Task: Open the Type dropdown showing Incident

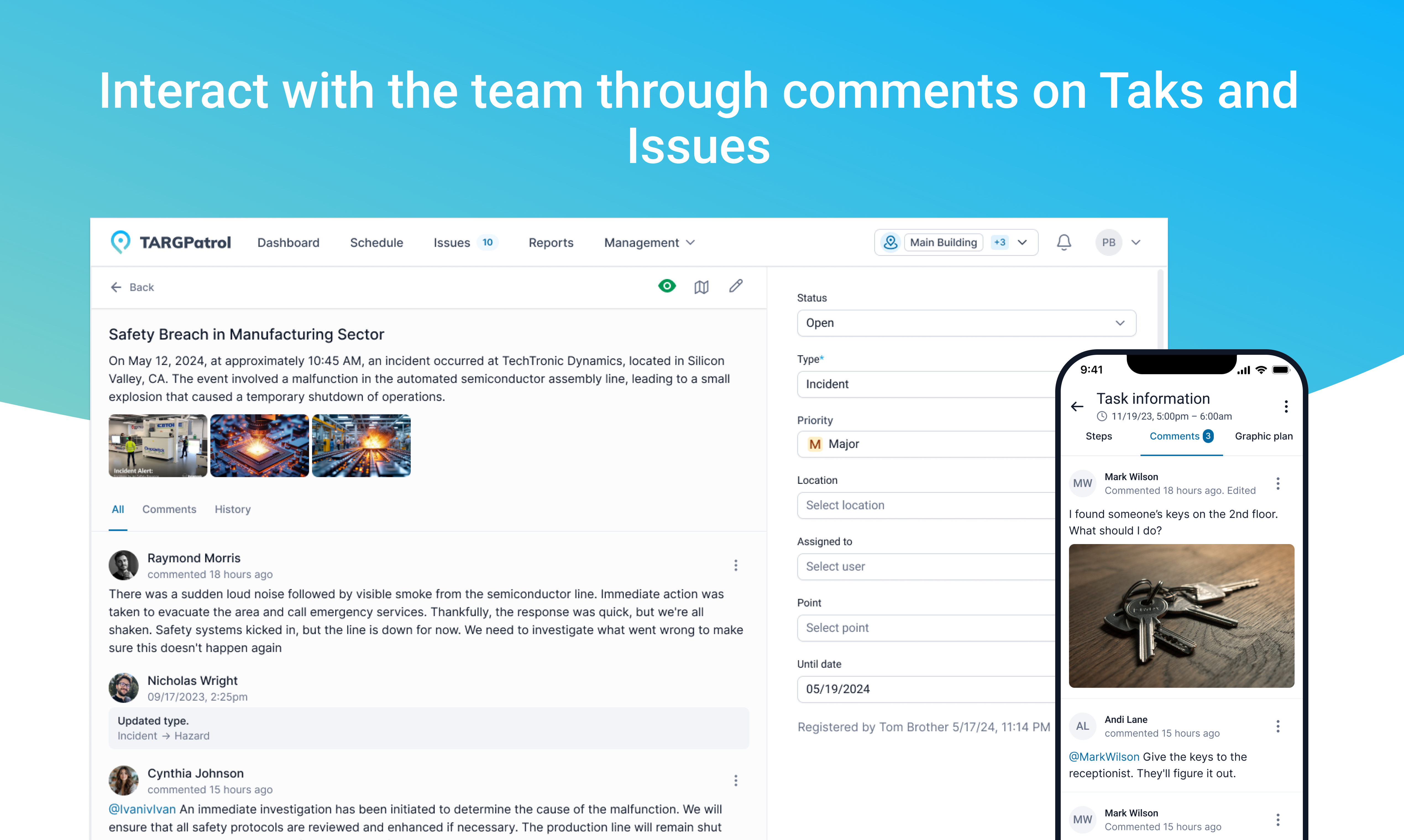Action: 926,384
